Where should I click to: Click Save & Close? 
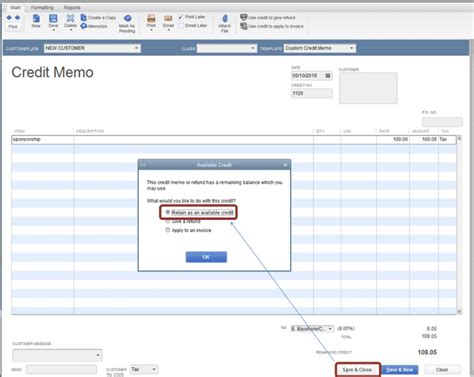[x=357, y=370]
